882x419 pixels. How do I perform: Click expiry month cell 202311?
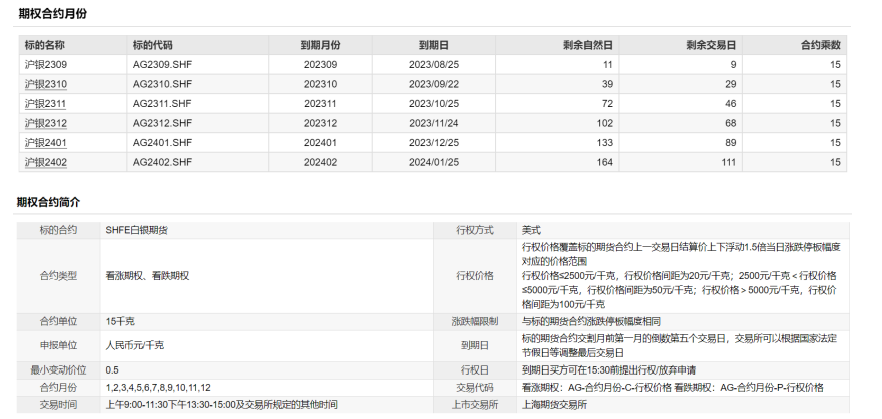(321, 104)
